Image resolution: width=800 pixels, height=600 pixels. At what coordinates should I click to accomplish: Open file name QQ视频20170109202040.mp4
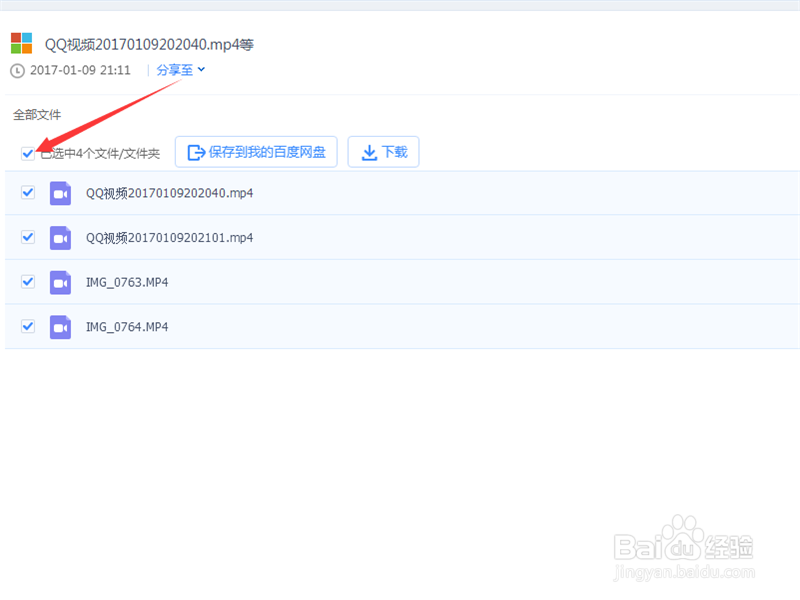(x=169, y=193)
